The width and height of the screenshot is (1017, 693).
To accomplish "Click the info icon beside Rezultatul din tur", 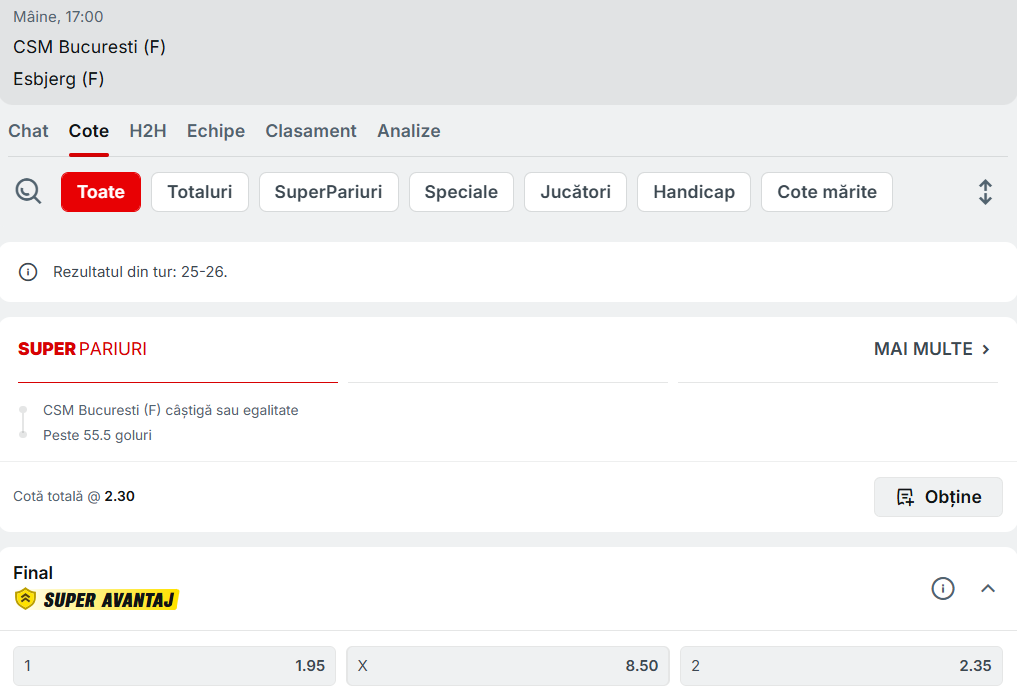I will [x=28, y=272].
